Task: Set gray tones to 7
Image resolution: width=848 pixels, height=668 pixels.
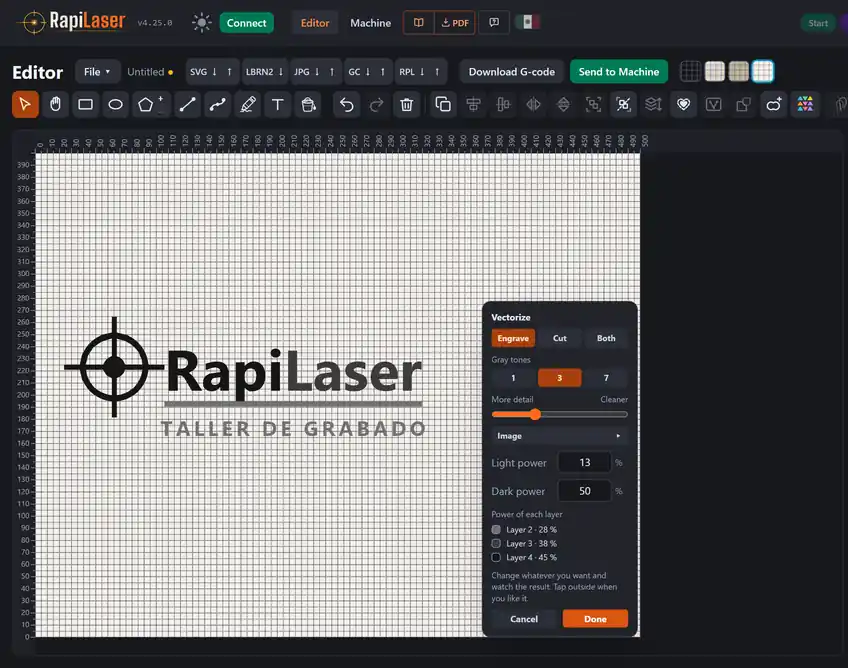Action: click(x=606, y=378)
